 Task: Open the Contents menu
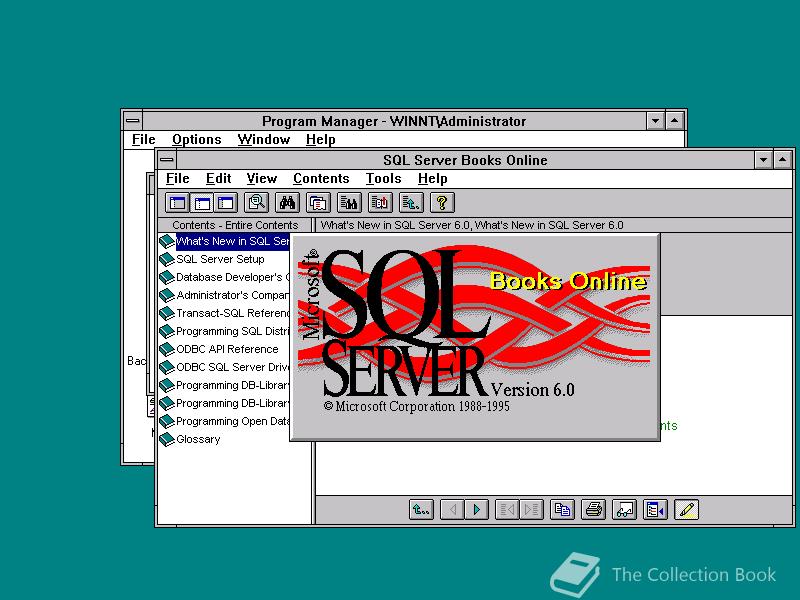321,179
